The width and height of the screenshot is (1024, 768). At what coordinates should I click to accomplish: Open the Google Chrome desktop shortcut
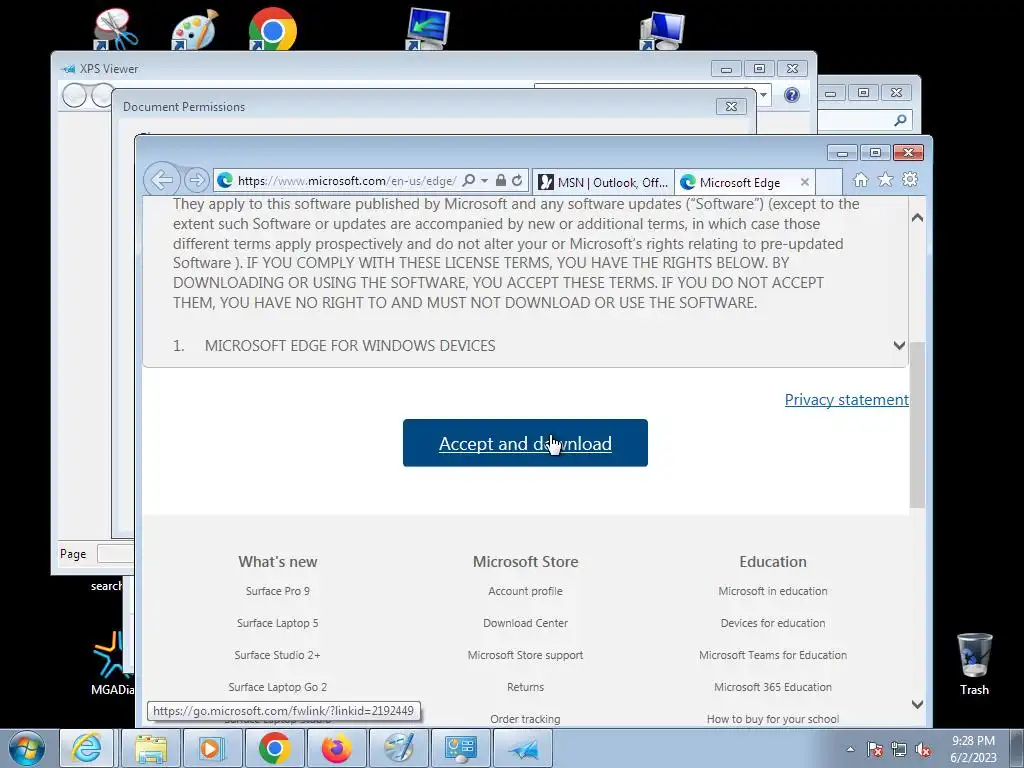[272, 29]
